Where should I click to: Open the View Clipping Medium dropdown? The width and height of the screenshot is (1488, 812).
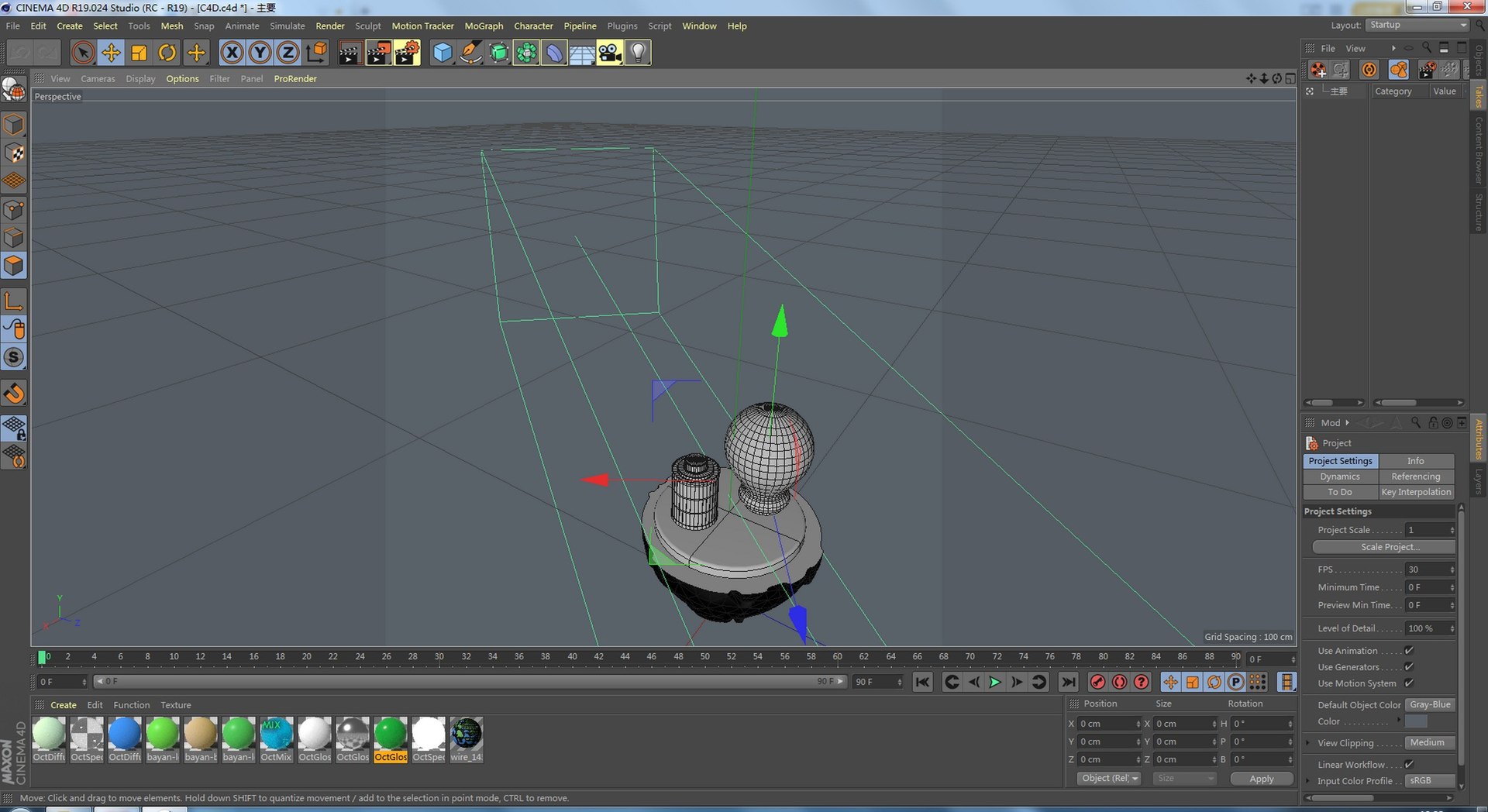1430,743
